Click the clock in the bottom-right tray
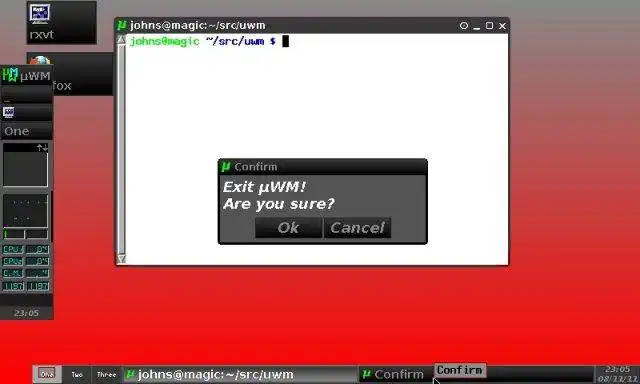 [617, 374]
